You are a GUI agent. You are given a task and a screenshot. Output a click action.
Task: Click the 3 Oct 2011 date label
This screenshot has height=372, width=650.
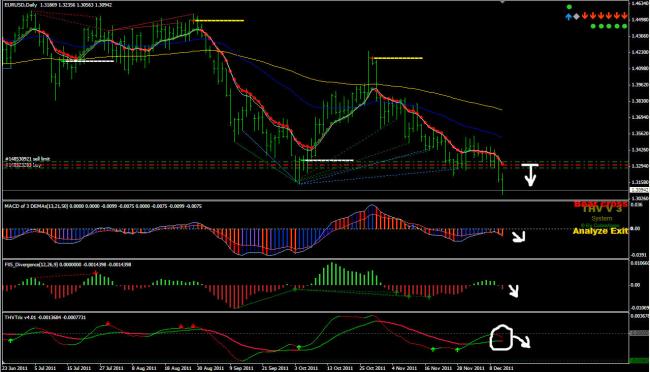[x=306, y=368]
